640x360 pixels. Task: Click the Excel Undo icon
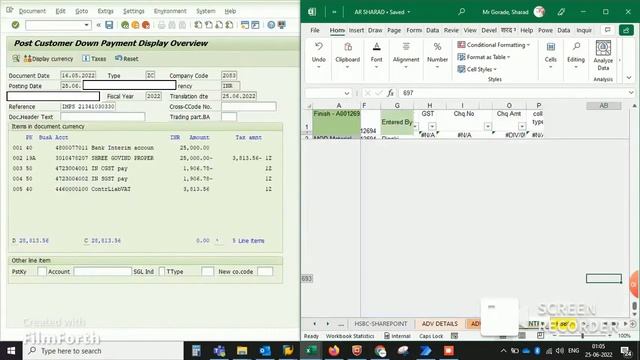(x=319, y=46)
